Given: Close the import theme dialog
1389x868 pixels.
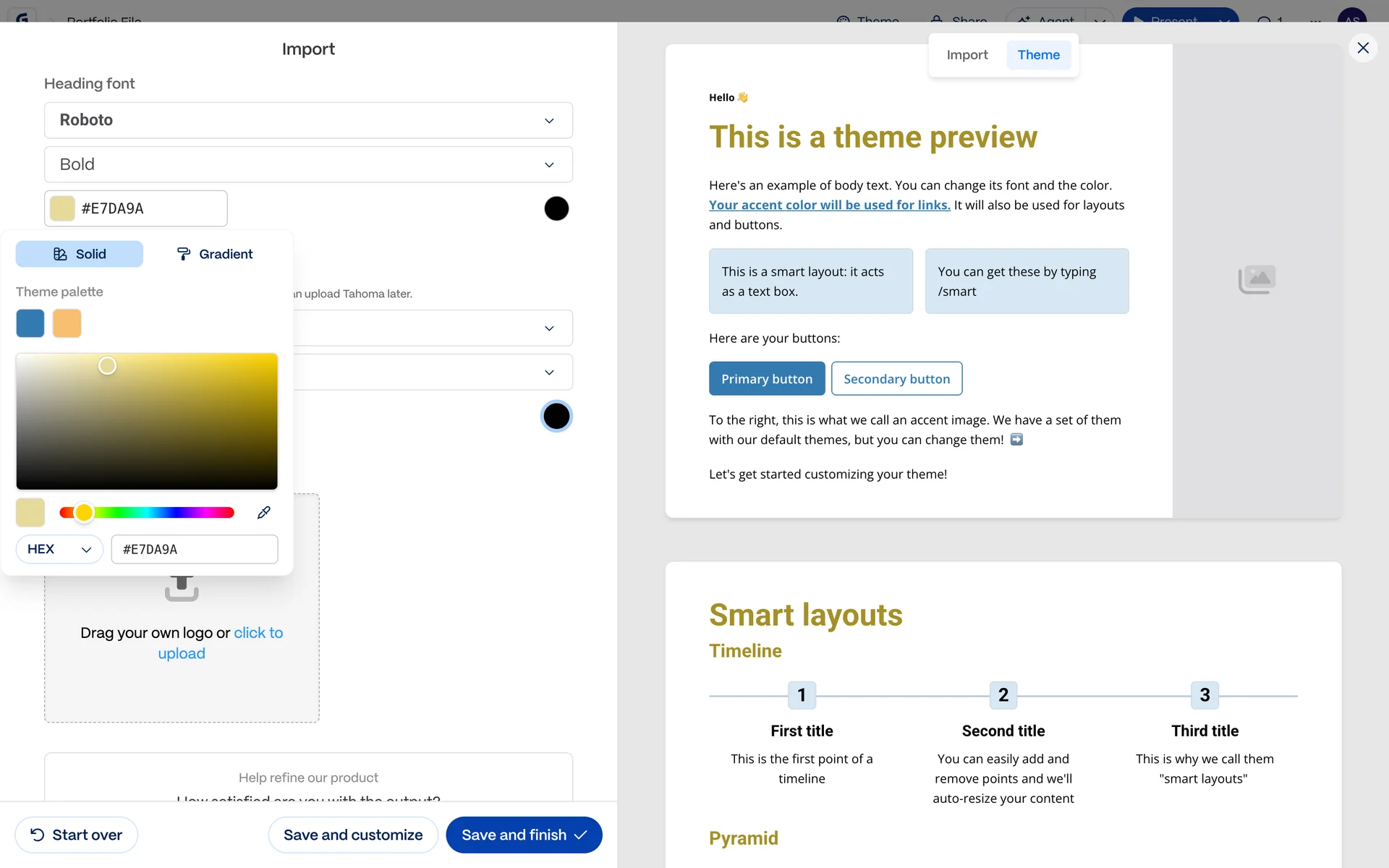Looking at the screenshot, I should point(1363,48).
